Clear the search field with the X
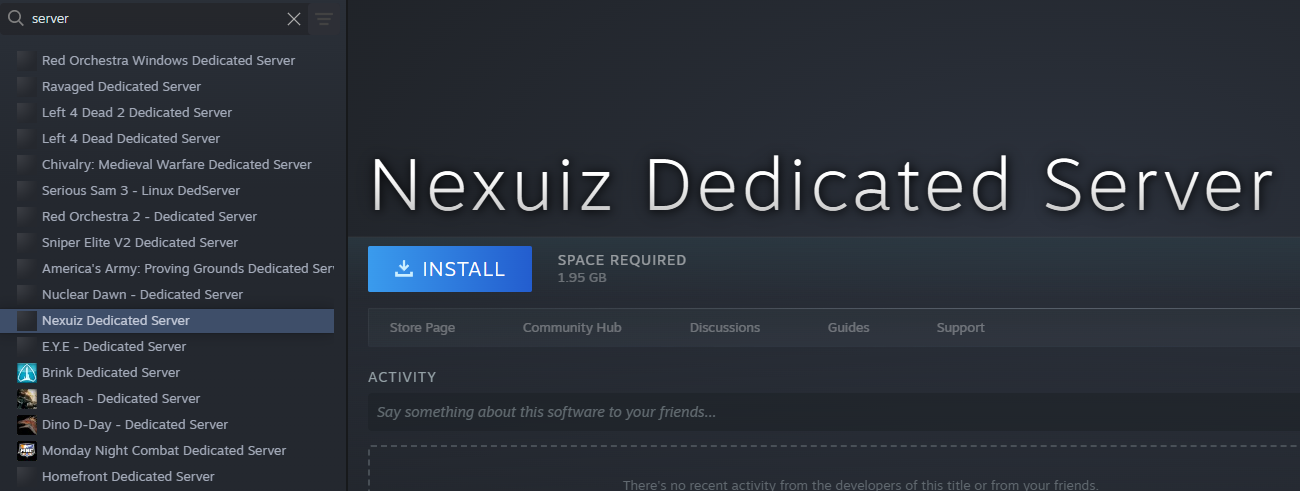 point(294,19)
